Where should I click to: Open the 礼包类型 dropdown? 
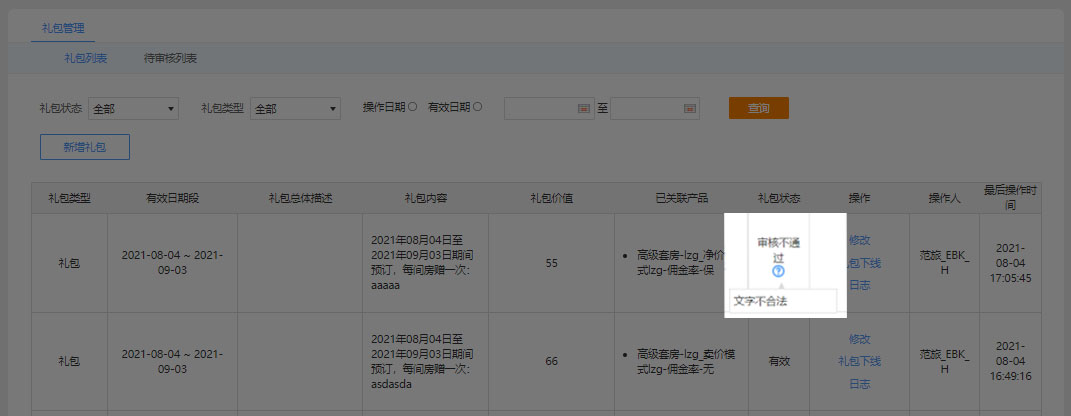(295, 109)
